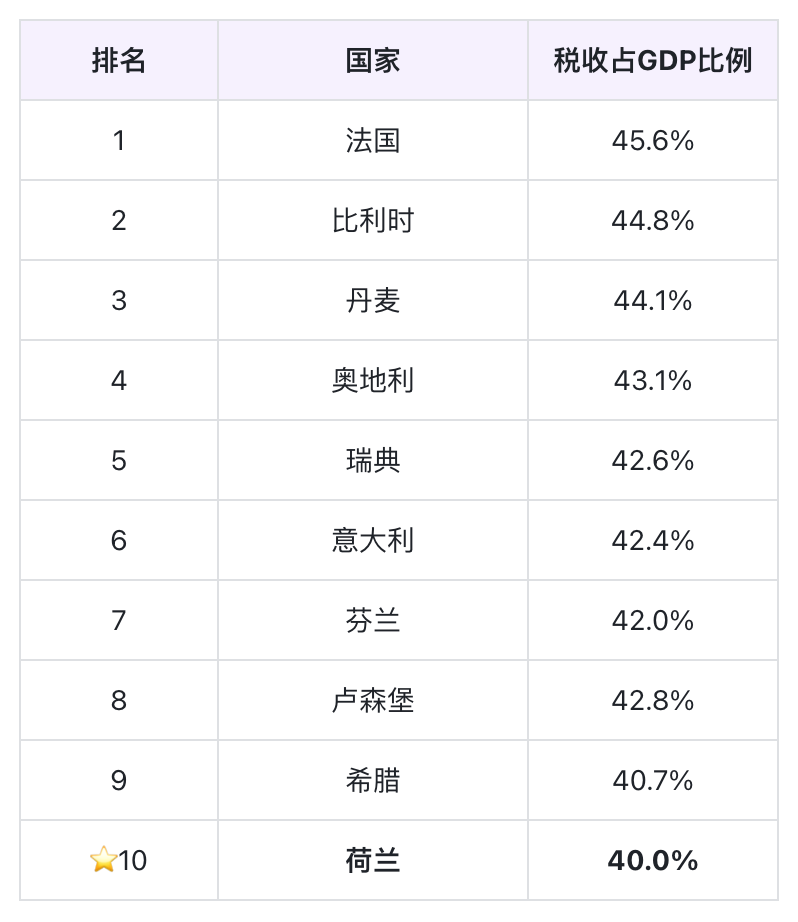798x922 pixels.
Task: Click the 排名 column header
Action: (119, 61)
